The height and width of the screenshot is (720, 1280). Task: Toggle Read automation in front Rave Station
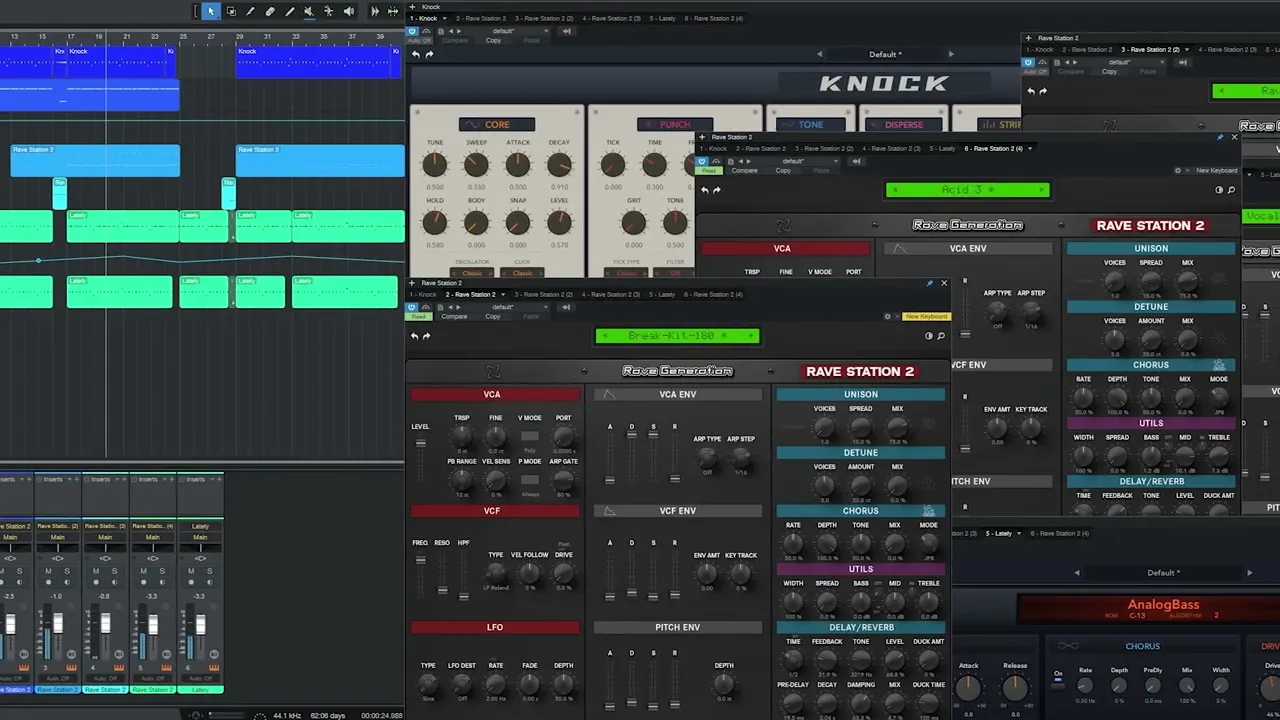(x=418, y=316)
